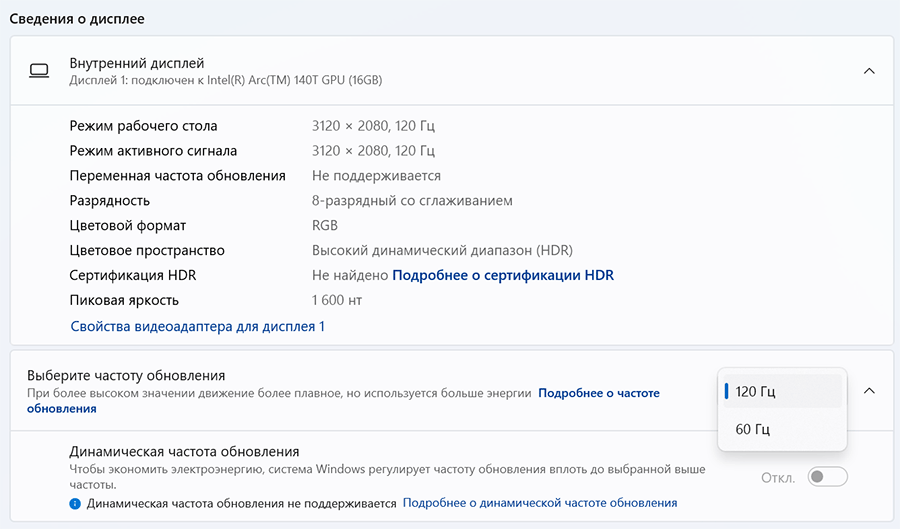This screenshot has width=900, height=529.
Task: Click the Высокий динамический диапазон (HDR) value
Action: [442, 250]
